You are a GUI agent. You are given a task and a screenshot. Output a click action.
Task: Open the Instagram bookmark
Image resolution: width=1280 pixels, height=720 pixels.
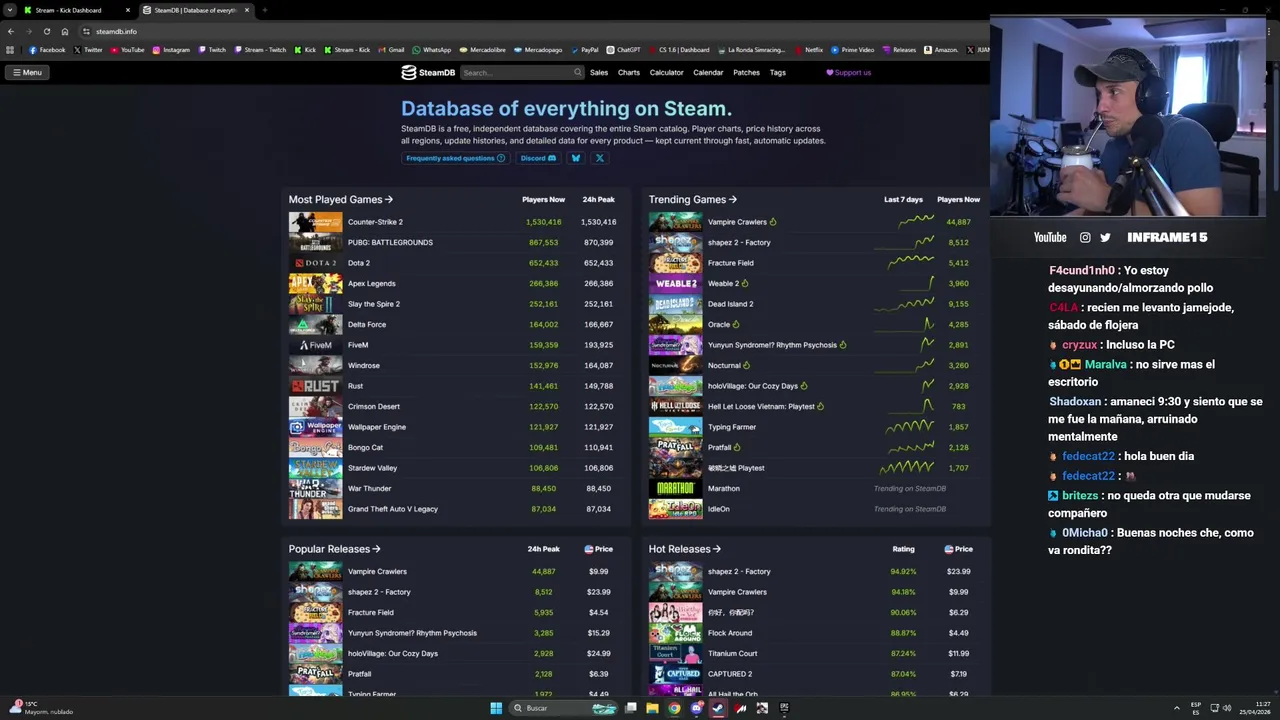[x=171, y=50]
